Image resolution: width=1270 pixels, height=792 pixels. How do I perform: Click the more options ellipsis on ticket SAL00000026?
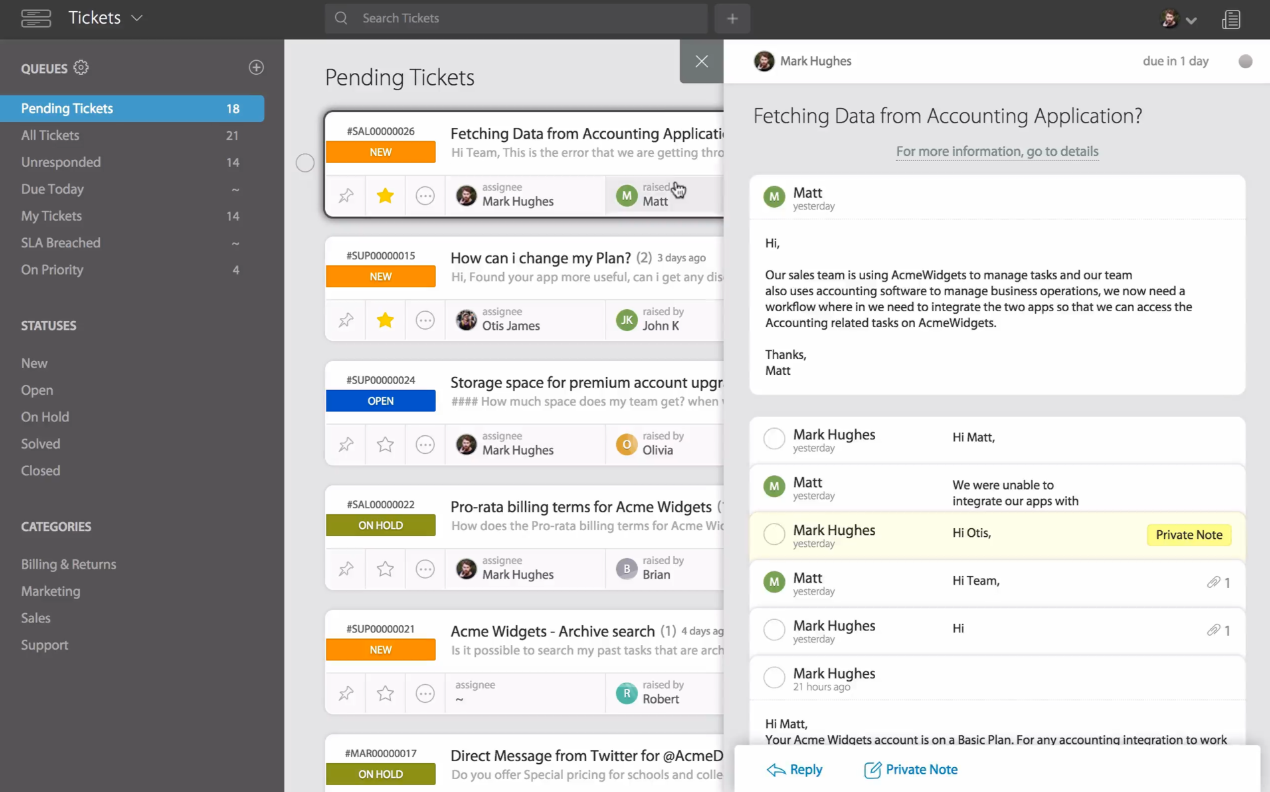click(425, 195)
